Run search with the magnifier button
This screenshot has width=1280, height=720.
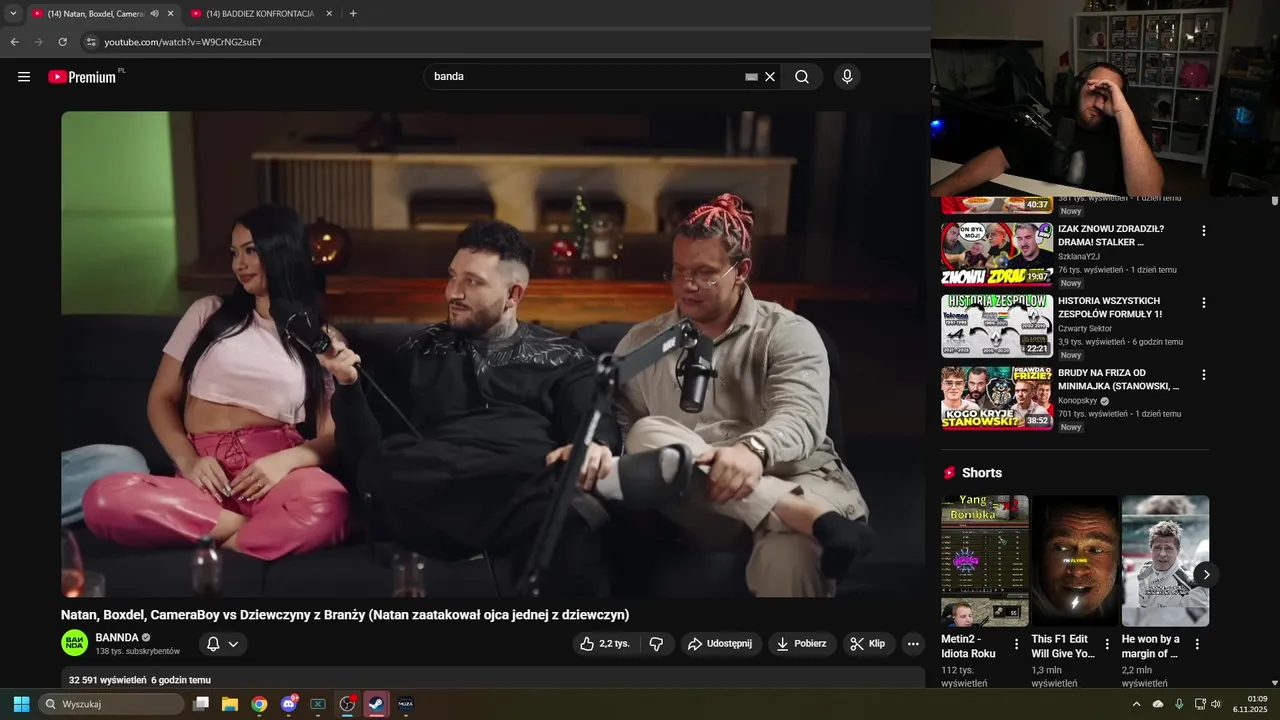[x=802, y=77]
